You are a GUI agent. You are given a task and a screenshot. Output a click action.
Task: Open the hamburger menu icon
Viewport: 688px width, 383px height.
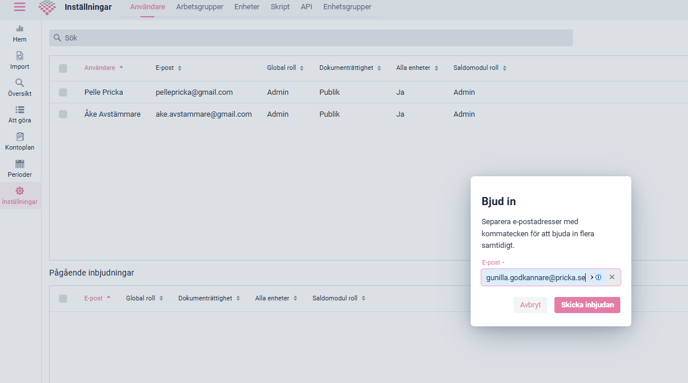click(19, 7)
